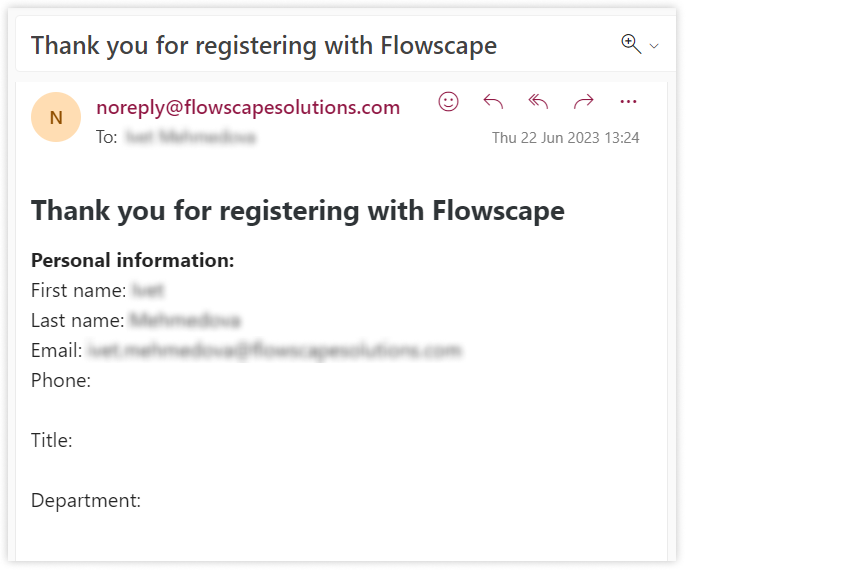Click the Thu 22 Jun 2023 13:24 timestamp
The width and height of the screenshot is (857, 570).
[x=565, y=138]
